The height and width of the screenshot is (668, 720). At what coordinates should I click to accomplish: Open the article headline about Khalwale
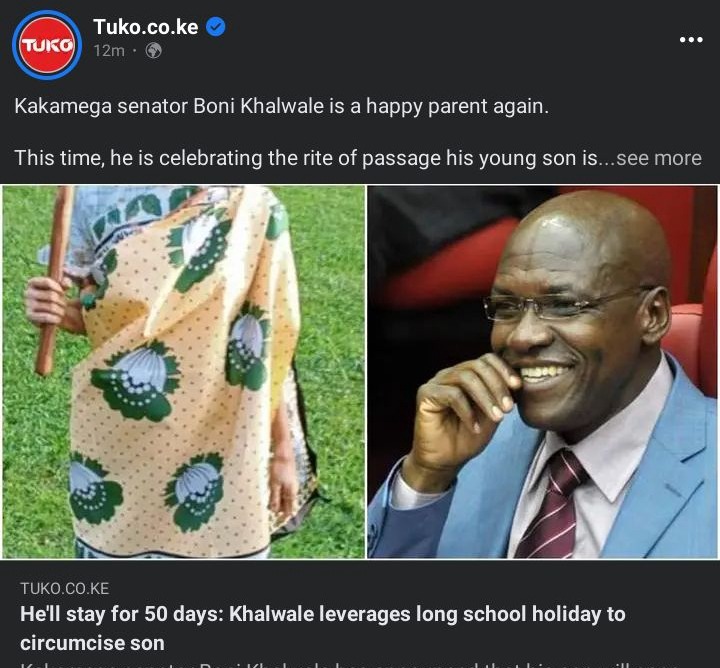click(x=322, y=628)
